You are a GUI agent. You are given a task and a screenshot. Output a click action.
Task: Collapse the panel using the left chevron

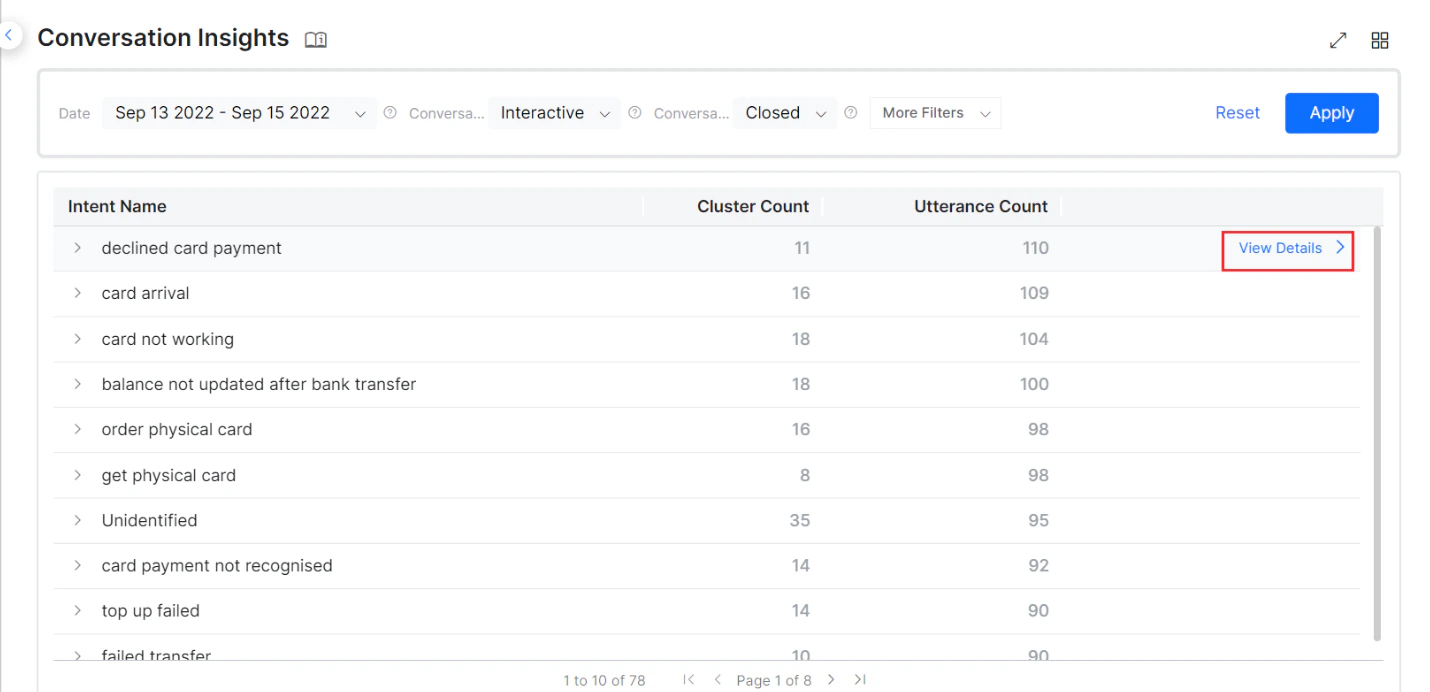coord(8,35)
